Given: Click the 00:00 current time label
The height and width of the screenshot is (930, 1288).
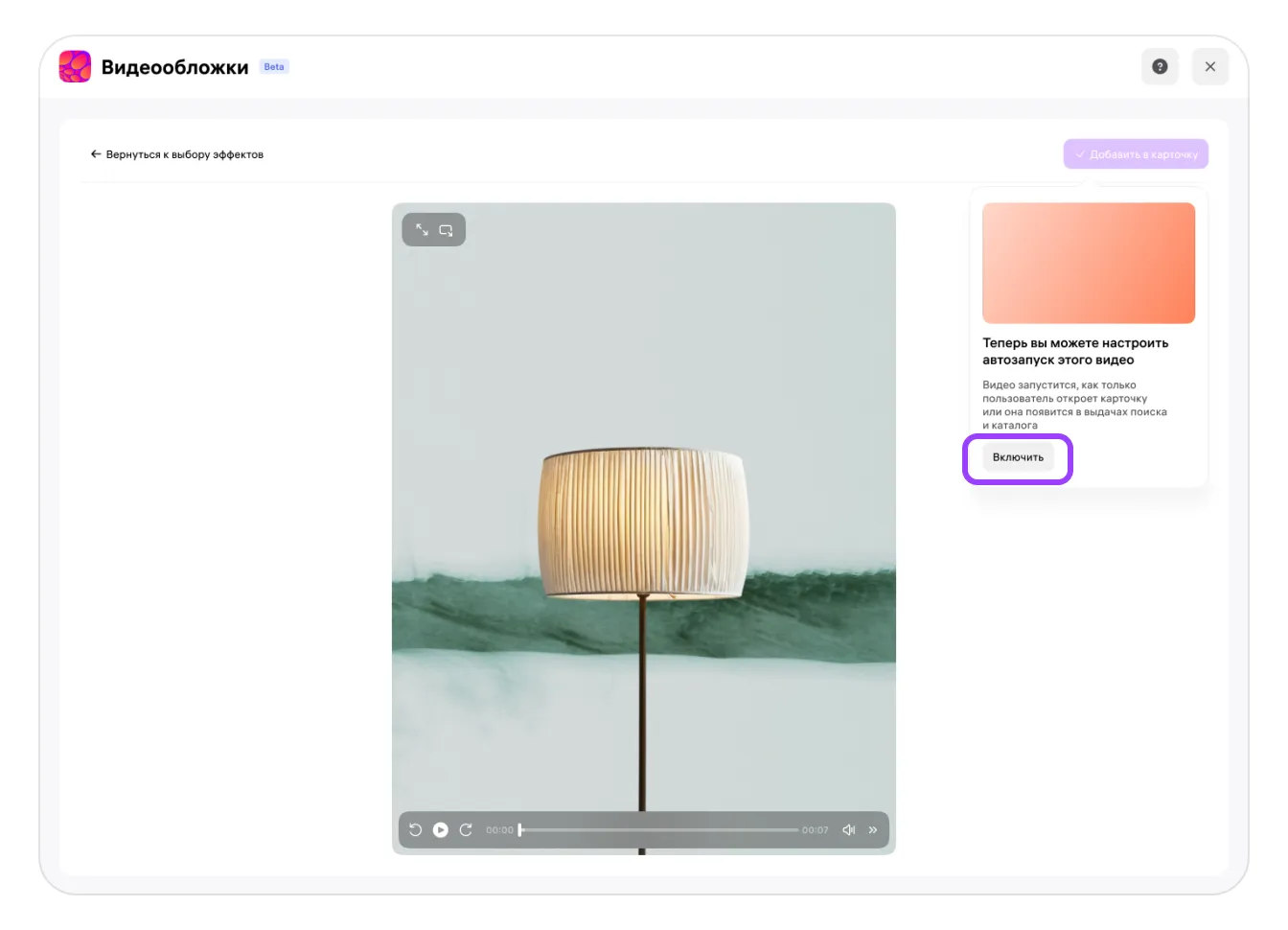Looking at the screenshot, I should pyautogui.click(x=499, y=830).
